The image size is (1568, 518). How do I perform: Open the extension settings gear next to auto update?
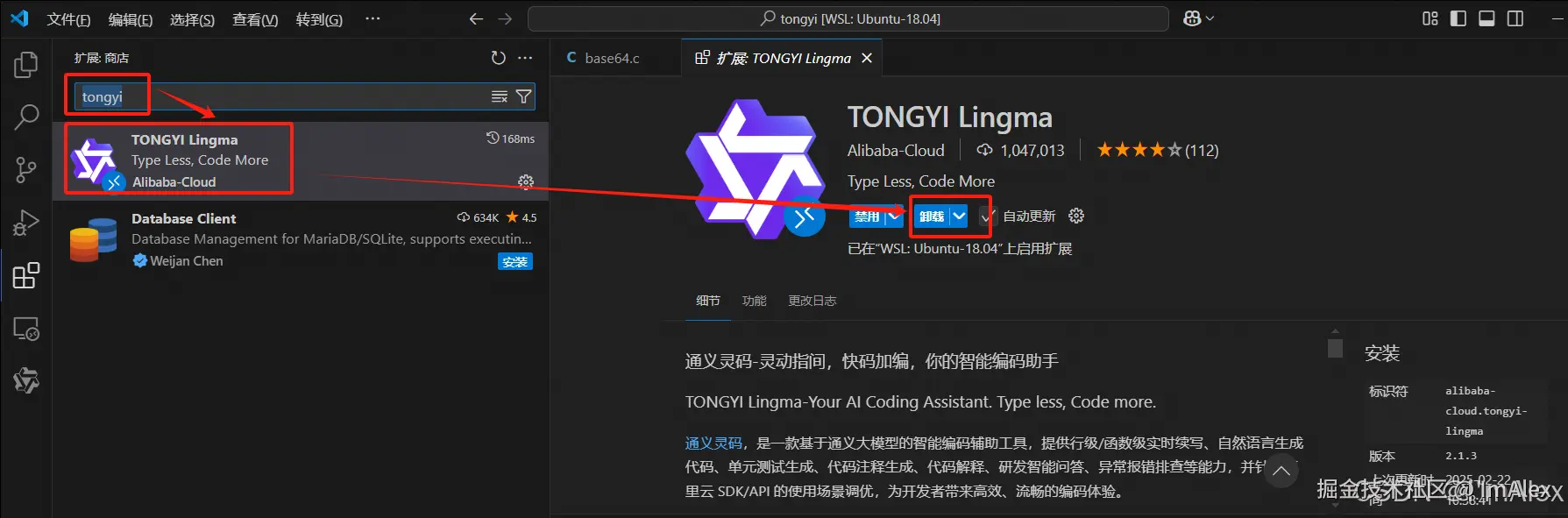pos(1076,216)
